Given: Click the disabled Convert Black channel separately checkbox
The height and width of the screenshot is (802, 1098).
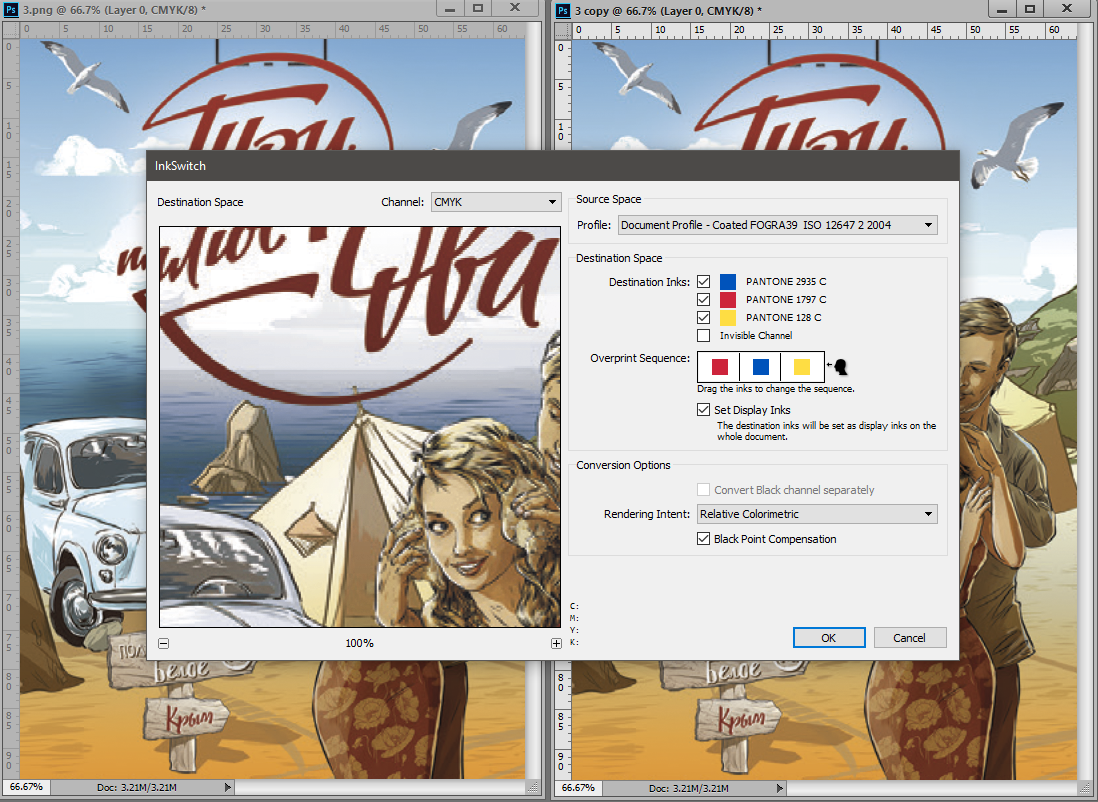Looking at the screenshot, I should [x=704, y=490].
